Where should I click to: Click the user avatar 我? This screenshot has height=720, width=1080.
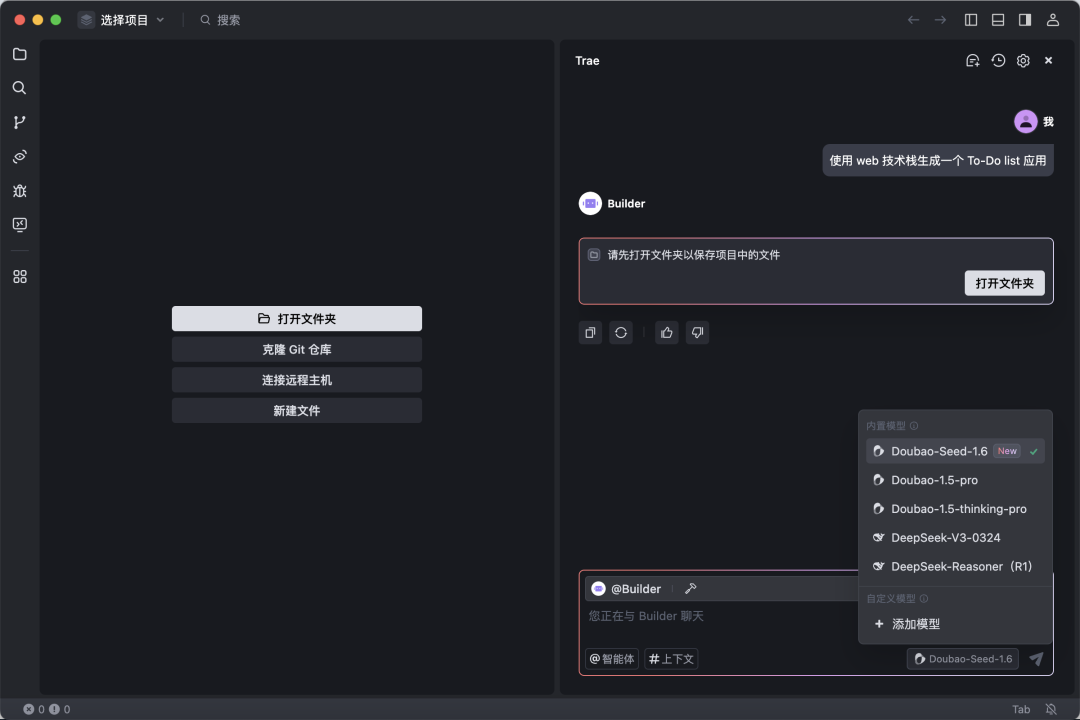point(1026,121)
